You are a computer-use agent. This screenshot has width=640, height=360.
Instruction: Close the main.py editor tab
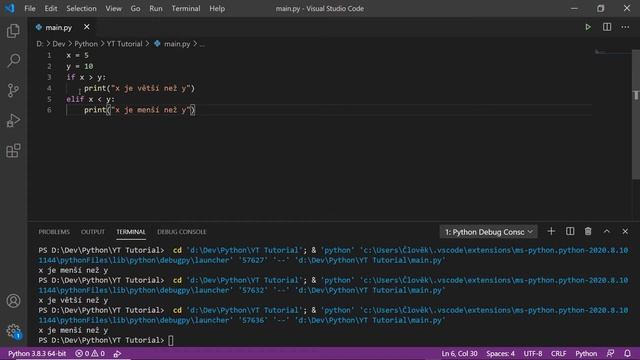pyautogui.click(x=87, y=27)
